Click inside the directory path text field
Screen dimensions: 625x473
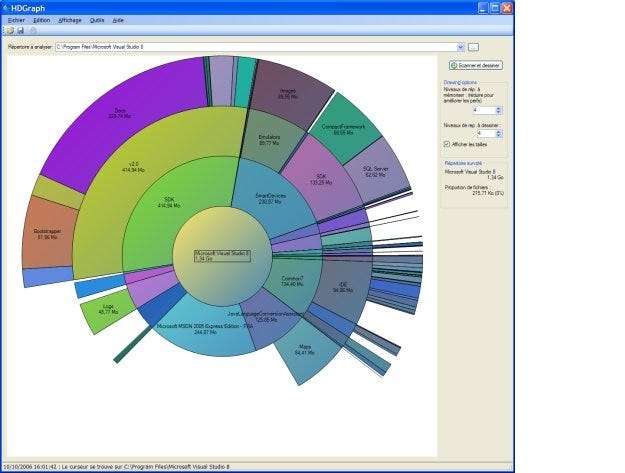tap(250, 47)
